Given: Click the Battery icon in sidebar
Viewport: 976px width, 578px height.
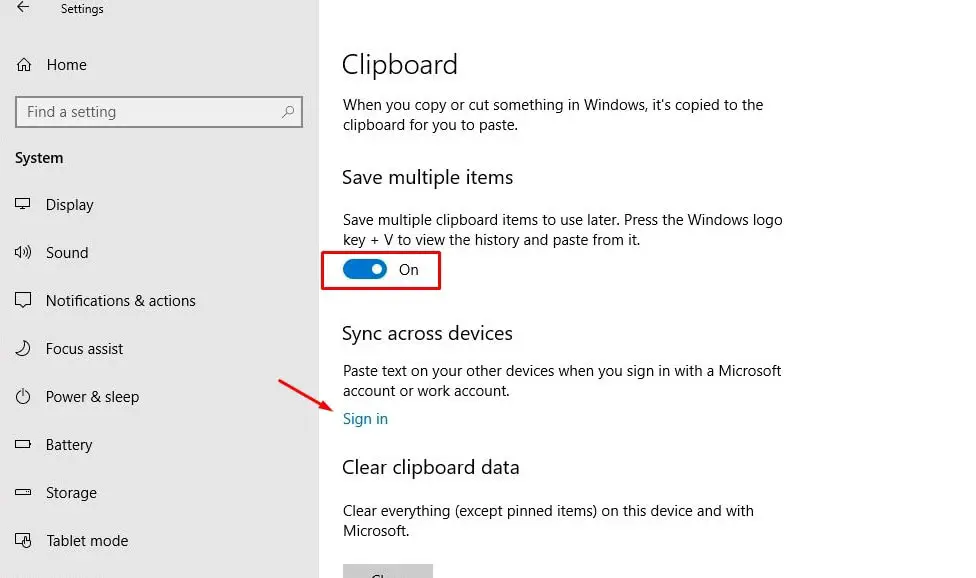Looking at the screenshot, I should click(24, 445).
